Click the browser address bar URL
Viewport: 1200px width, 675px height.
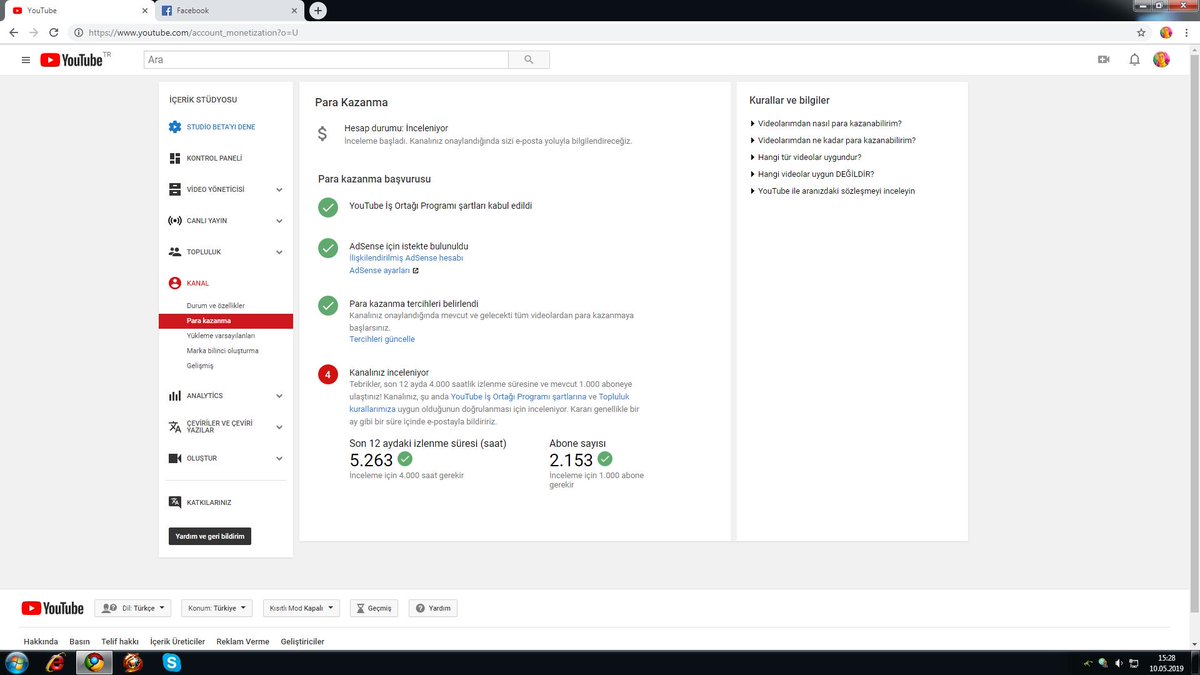click(193, 32)
